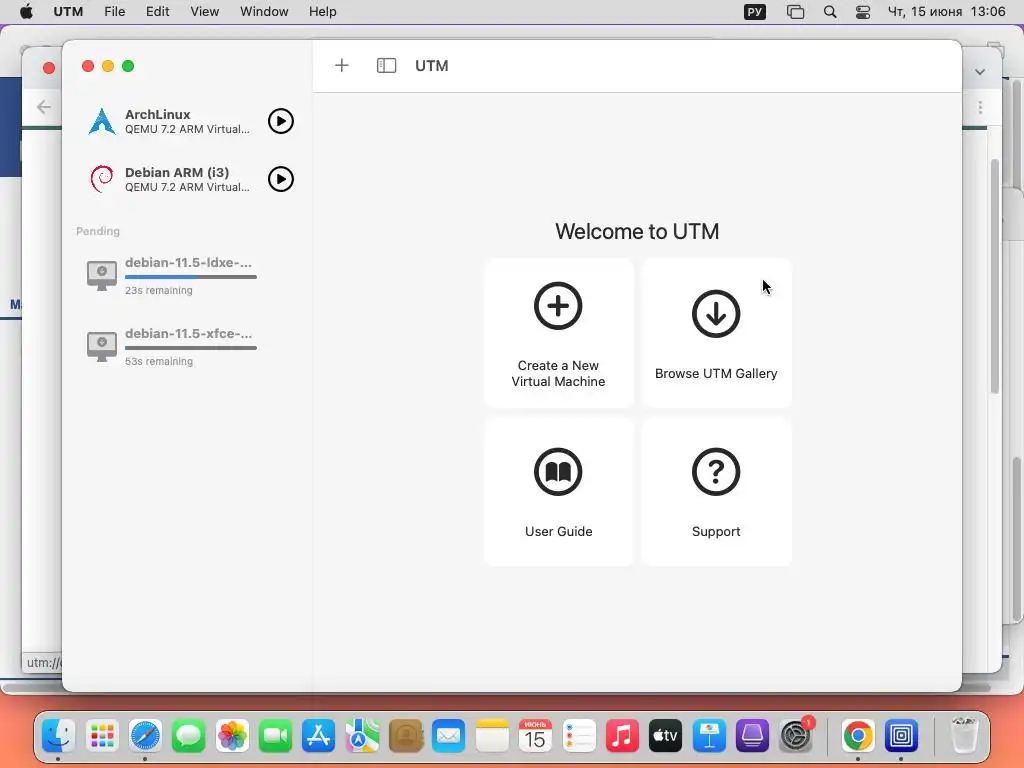Open the Browse UTM Gallery card
The image size is (1024, 768).
coord(716,333)
